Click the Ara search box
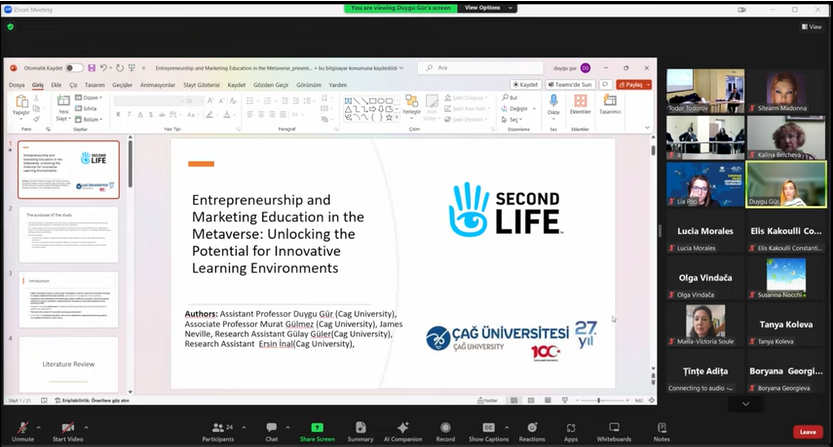This screenshot has width=833, height=447. click(x=480, y=68)
